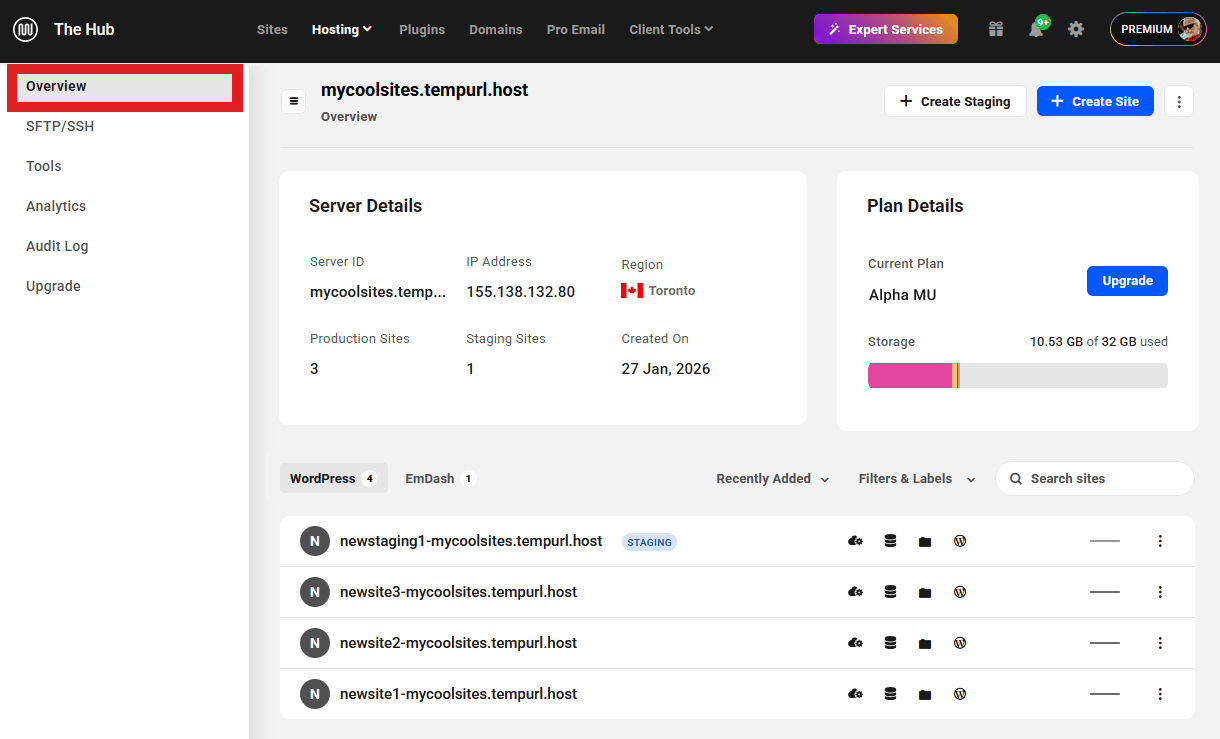Screen dimensions: 1220x739
Task: Open three-dot options for newsite3-mycoolsites row
Action: [1160, 592]
